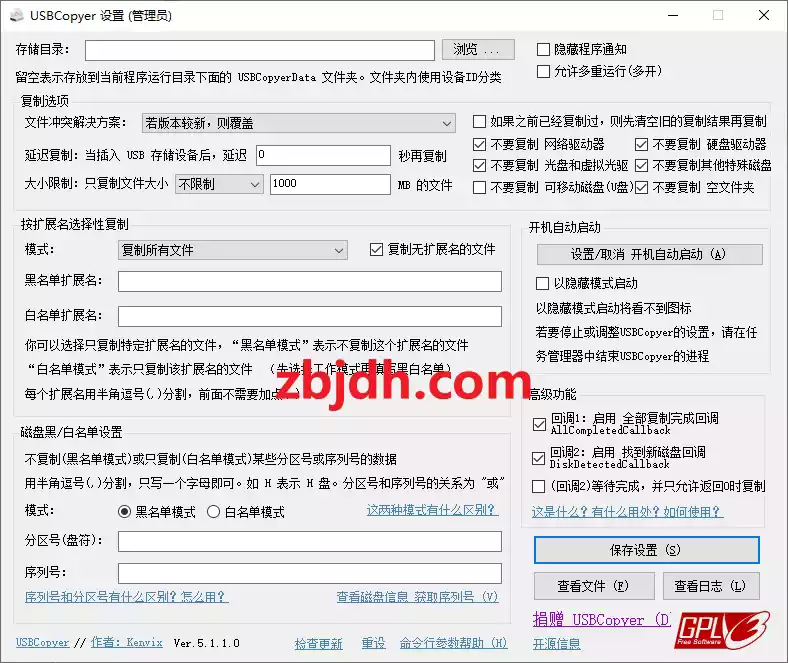The height and width of the screenshot is (663, 788).
Task: Click the 白名单扩展名 input field
Action: coord(310,317)
